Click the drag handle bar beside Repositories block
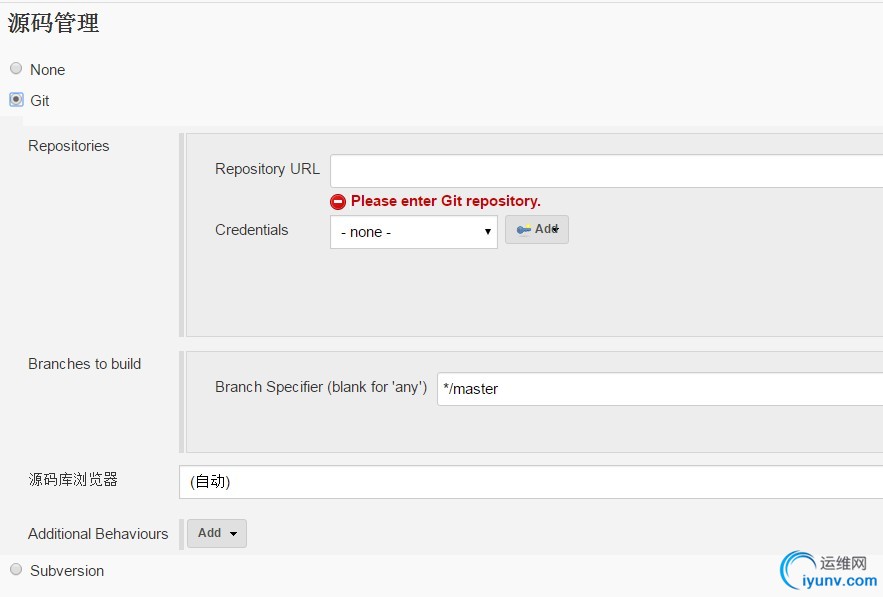This screenshot has height=597, width=883. [x=181, y=235]
